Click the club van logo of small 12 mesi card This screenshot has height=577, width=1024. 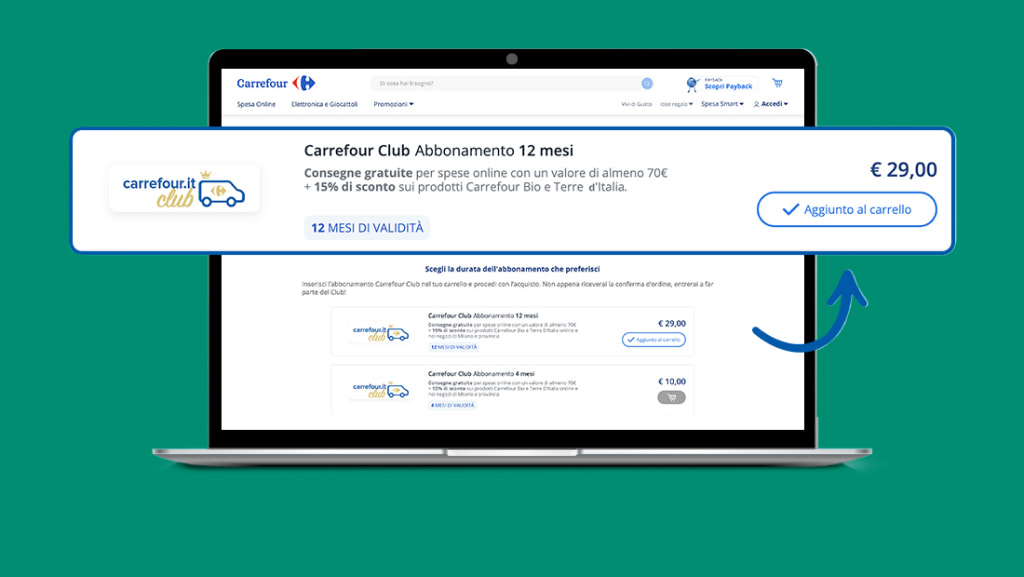380,333
